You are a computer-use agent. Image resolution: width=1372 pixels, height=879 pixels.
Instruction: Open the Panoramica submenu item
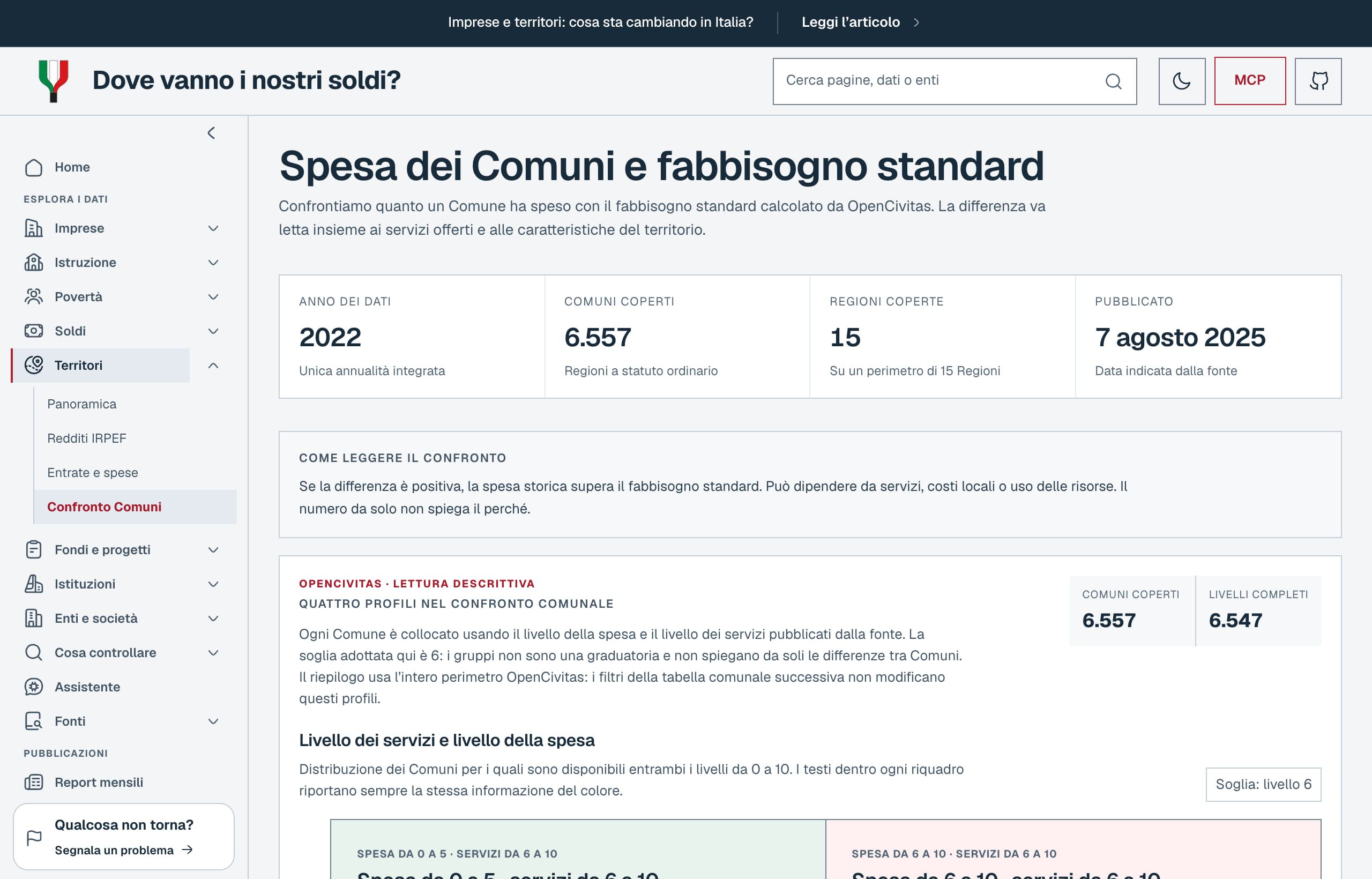pyautogui.click(x=135, y=404)
